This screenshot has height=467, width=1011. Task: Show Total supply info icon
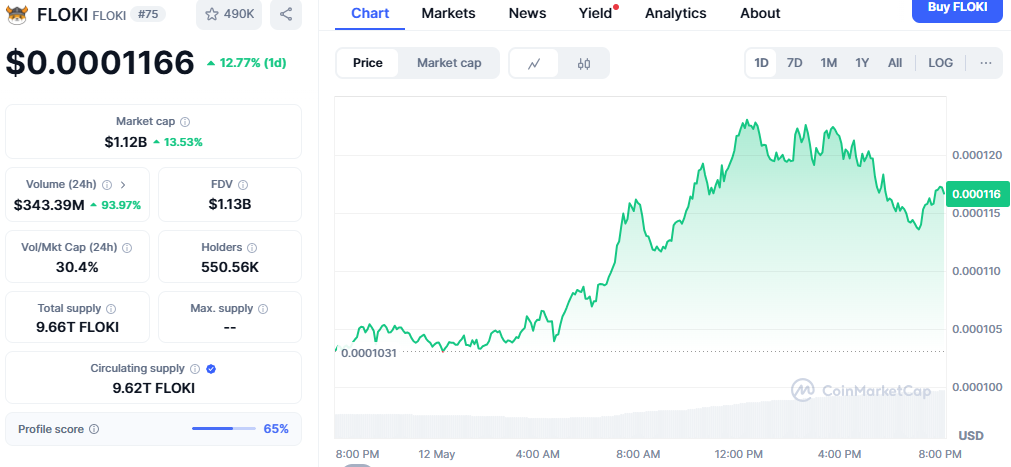(x=111, y=309)
